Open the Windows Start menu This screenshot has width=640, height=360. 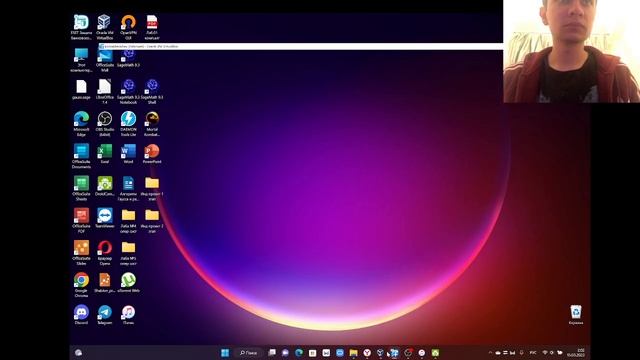[x=225, y=353]
